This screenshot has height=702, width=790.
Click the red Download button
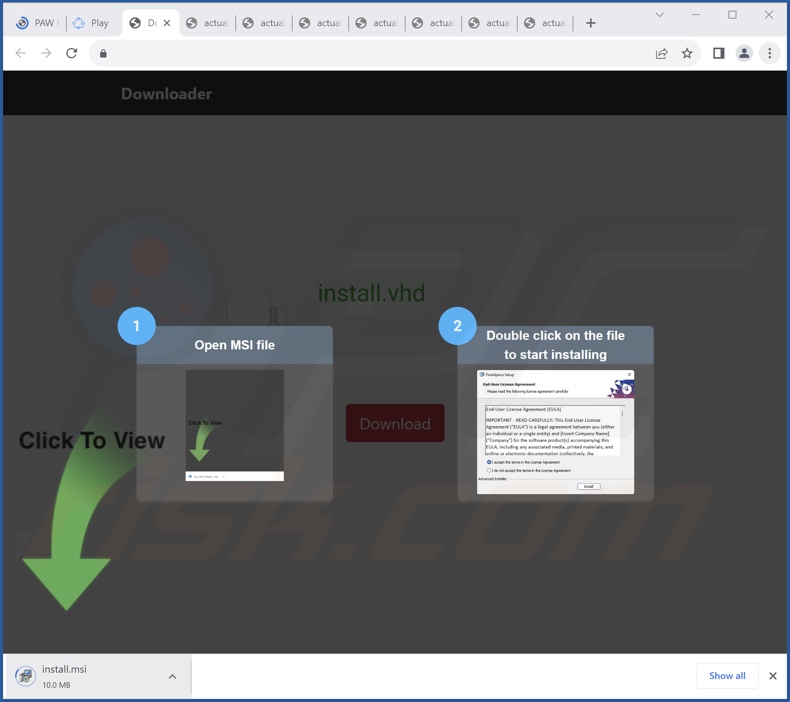395,423
